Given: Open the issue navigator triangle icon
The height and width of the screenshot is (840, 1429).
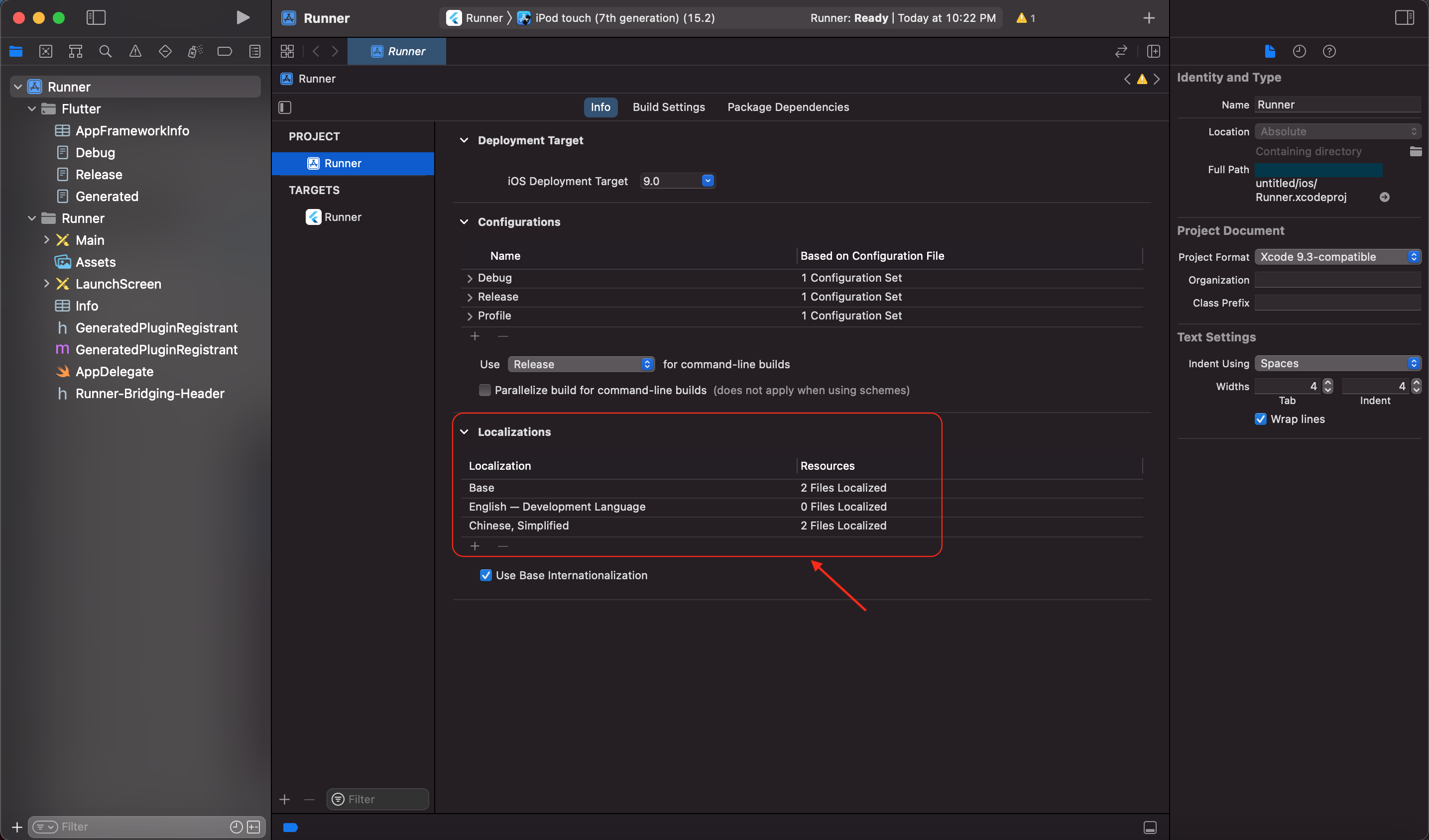Looking at the screenshot, I should [135, 52].
